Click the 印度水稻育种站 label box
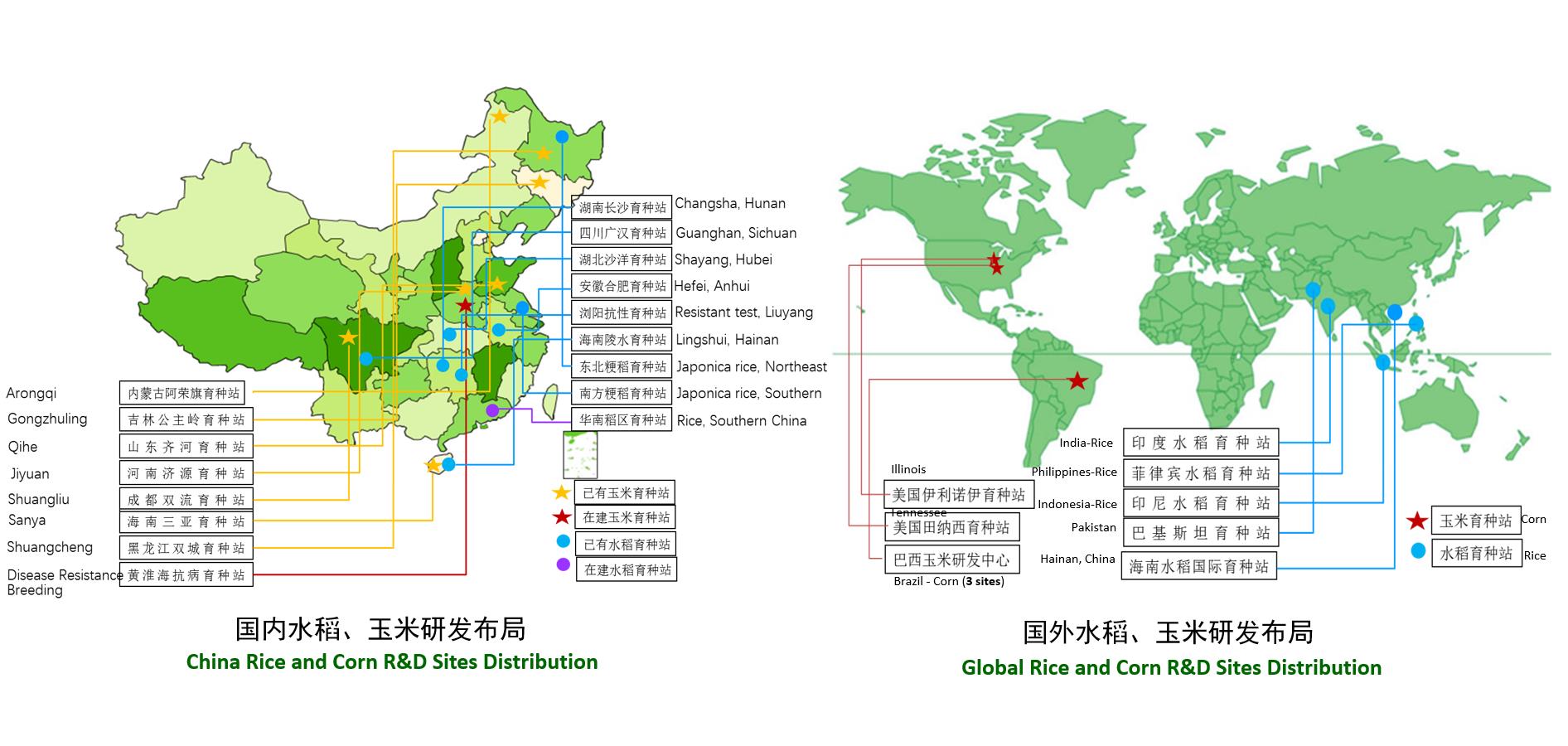Image resolution: width=1568 pixels, height=746 pixels. click(1200, 443)
